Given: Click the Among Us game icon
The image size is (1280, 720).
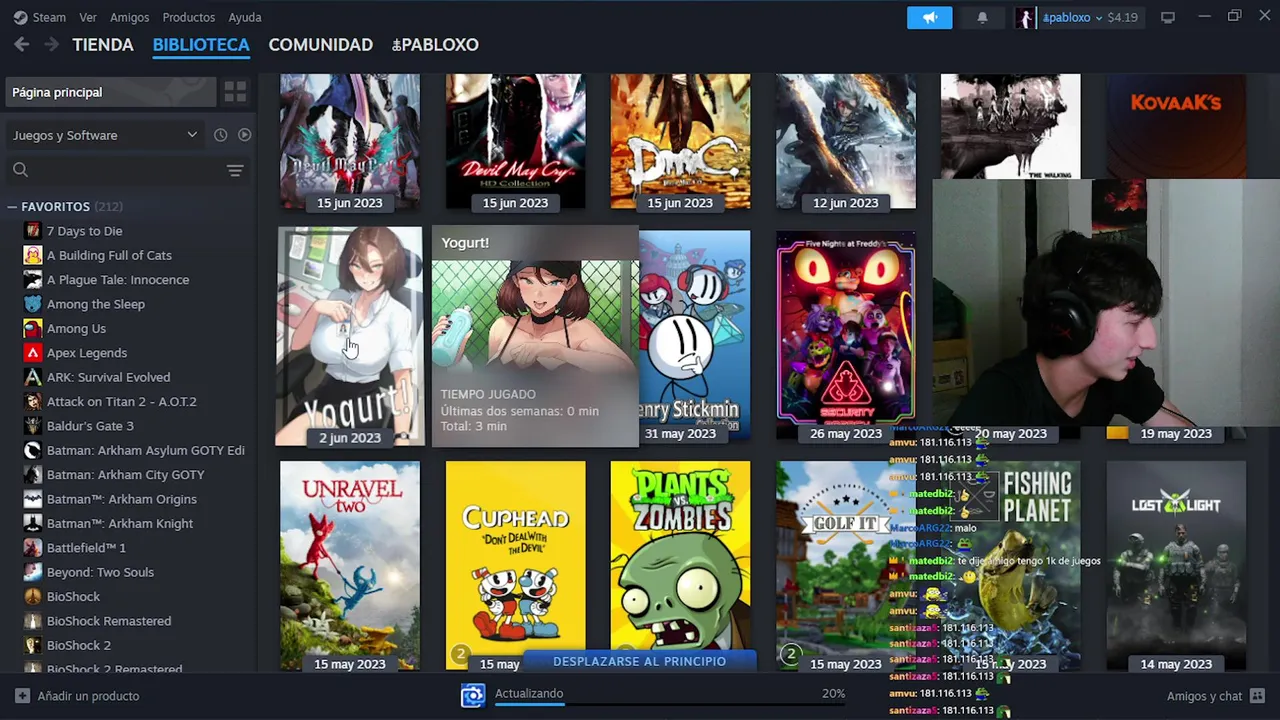Looking at the screenshot, I should [x=33, y=328].
